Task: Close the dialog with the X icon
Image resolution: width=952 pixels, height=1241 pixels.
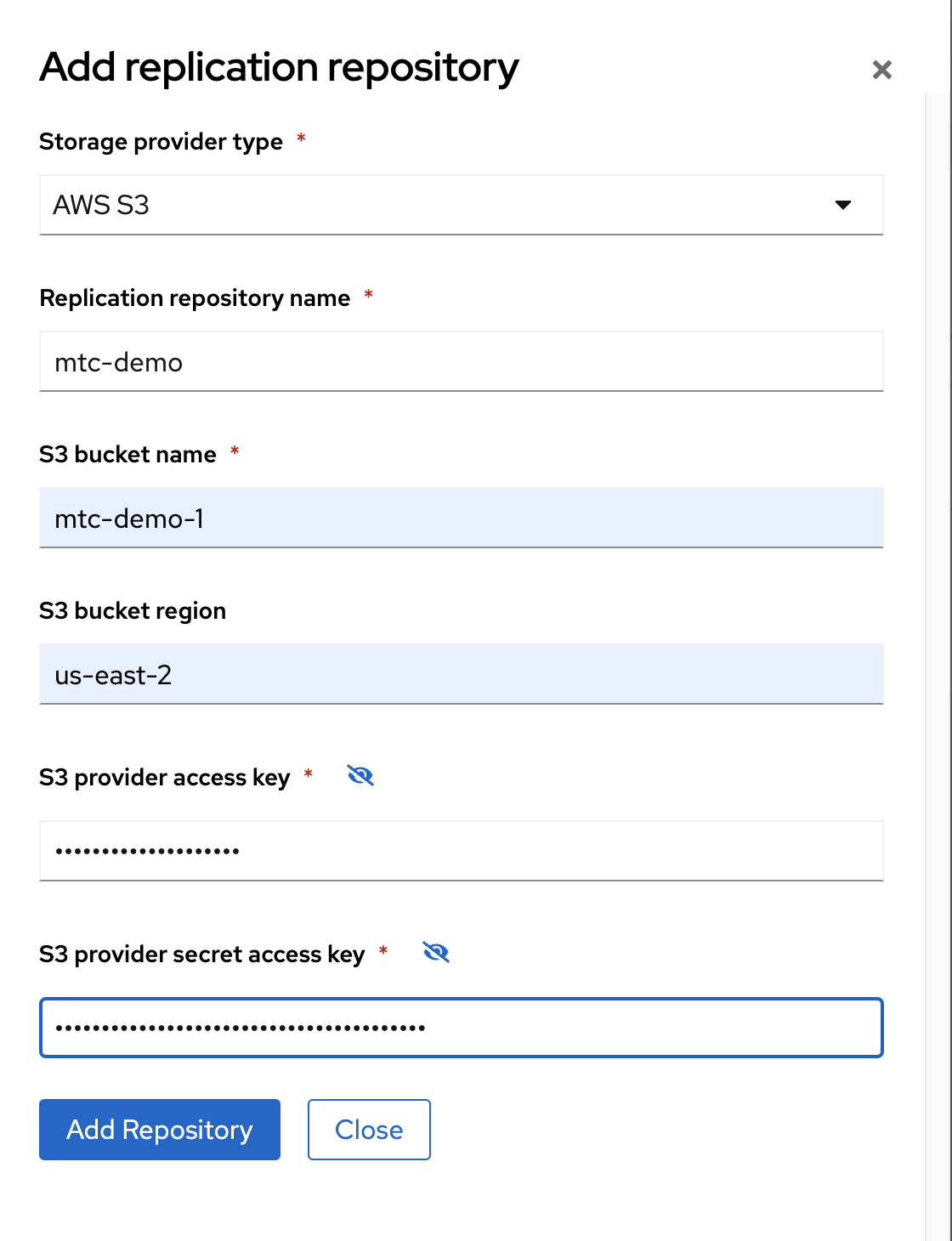Action: [x=882, y=70]
